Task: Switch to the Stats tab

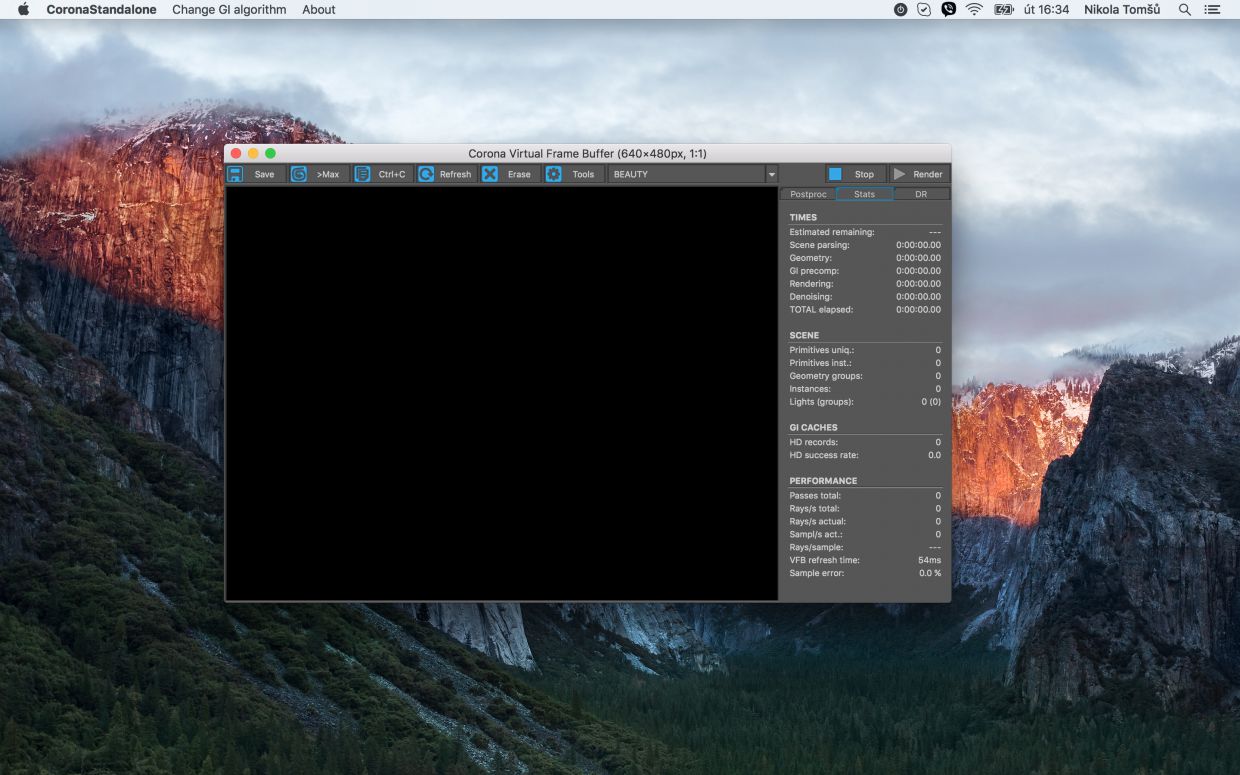Action: click(x=864, y=194)
